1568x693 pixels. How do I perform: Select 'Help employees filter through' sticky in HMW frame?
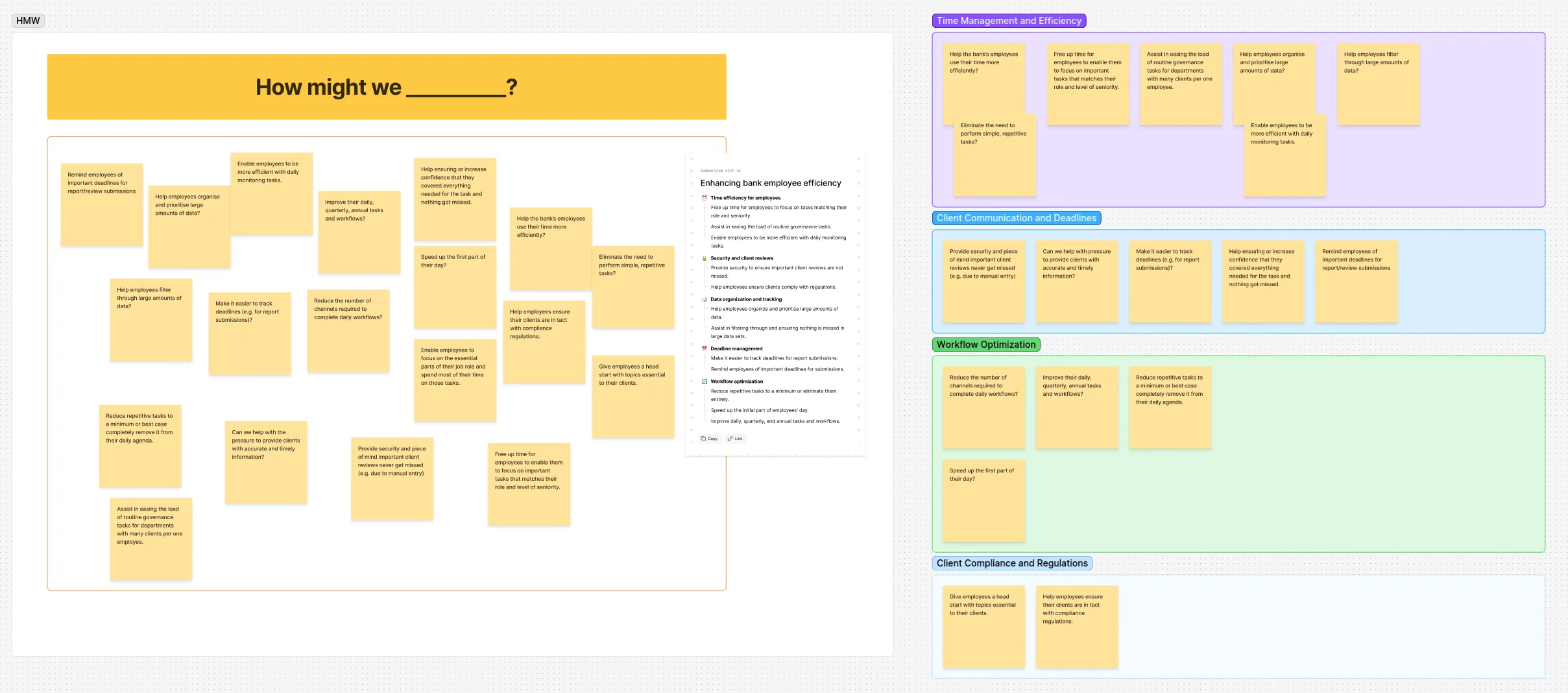click(151, 320)
